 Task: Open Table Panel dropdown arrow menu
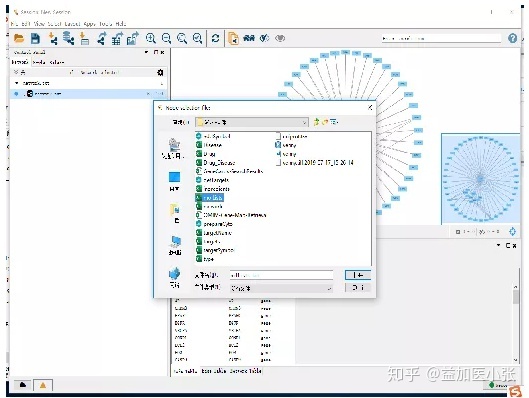499,245
